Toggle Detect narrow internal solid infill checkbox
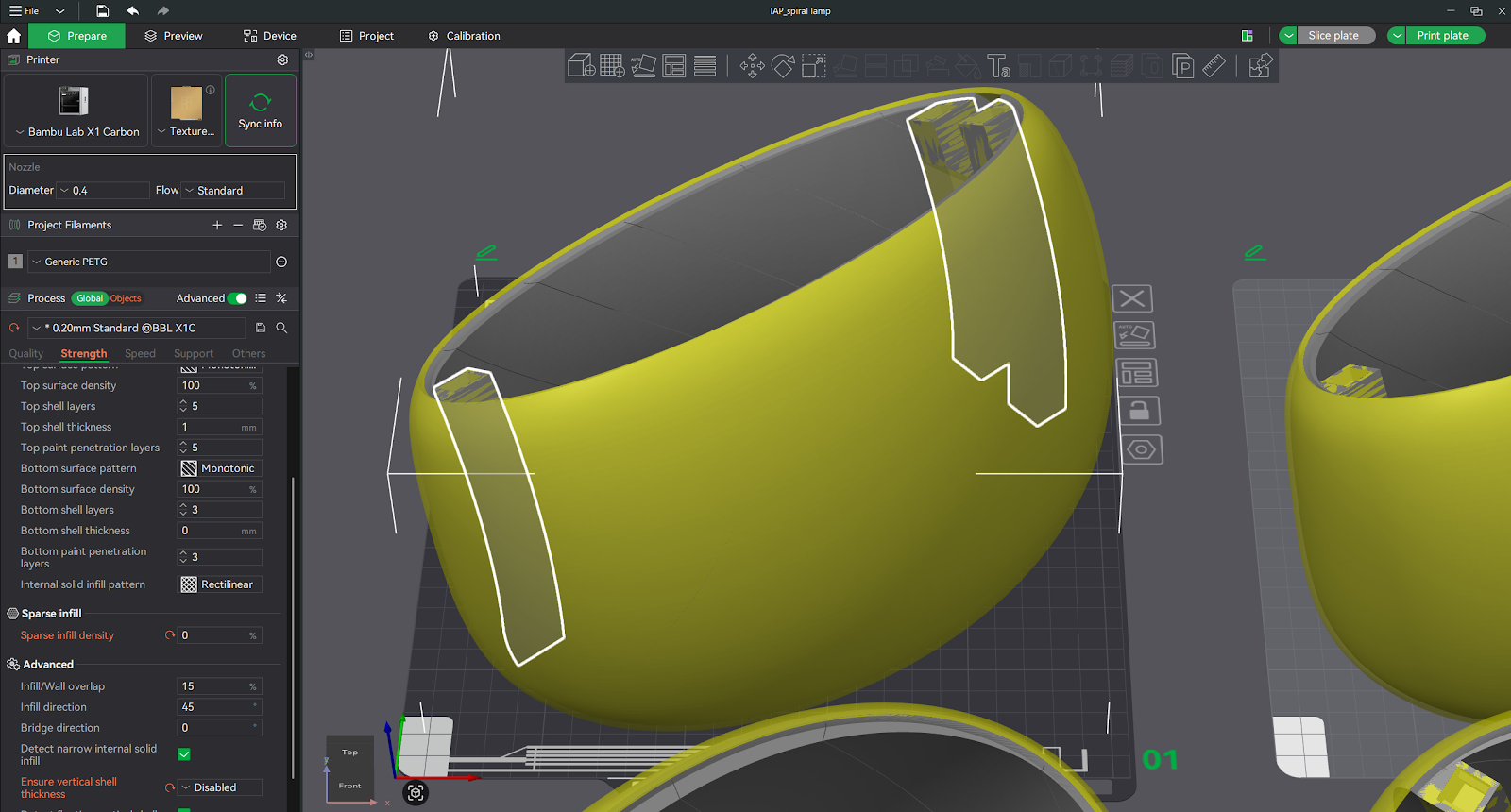The height and width of the screenshot is (812, 1511). point(184,754)
